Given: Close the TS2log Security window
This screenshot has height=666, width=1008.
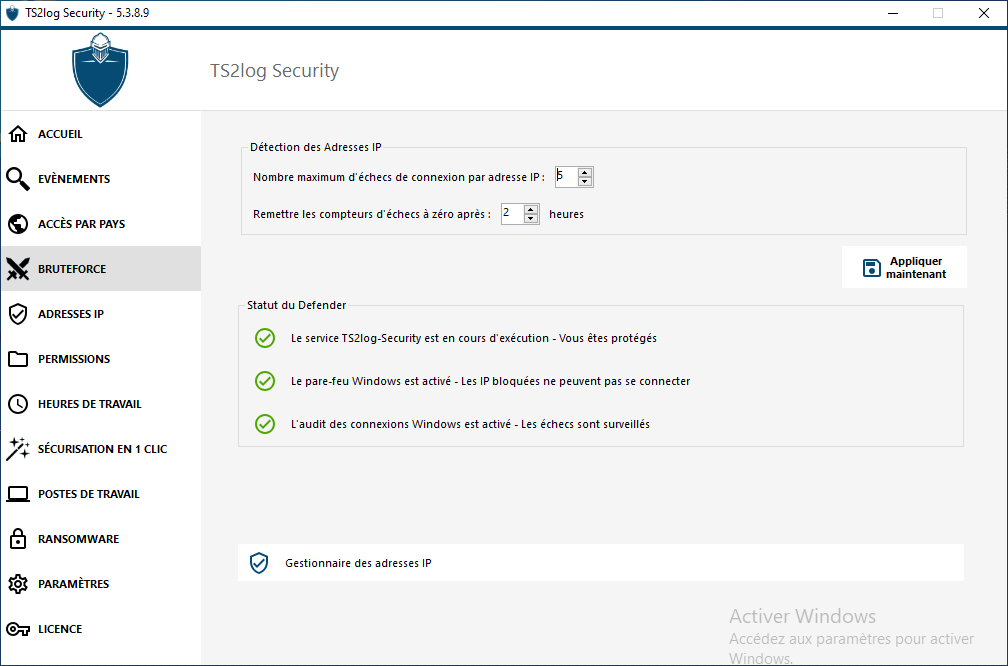Looking at the screenshot, I should pyautogui.click(x=984, y=13).
